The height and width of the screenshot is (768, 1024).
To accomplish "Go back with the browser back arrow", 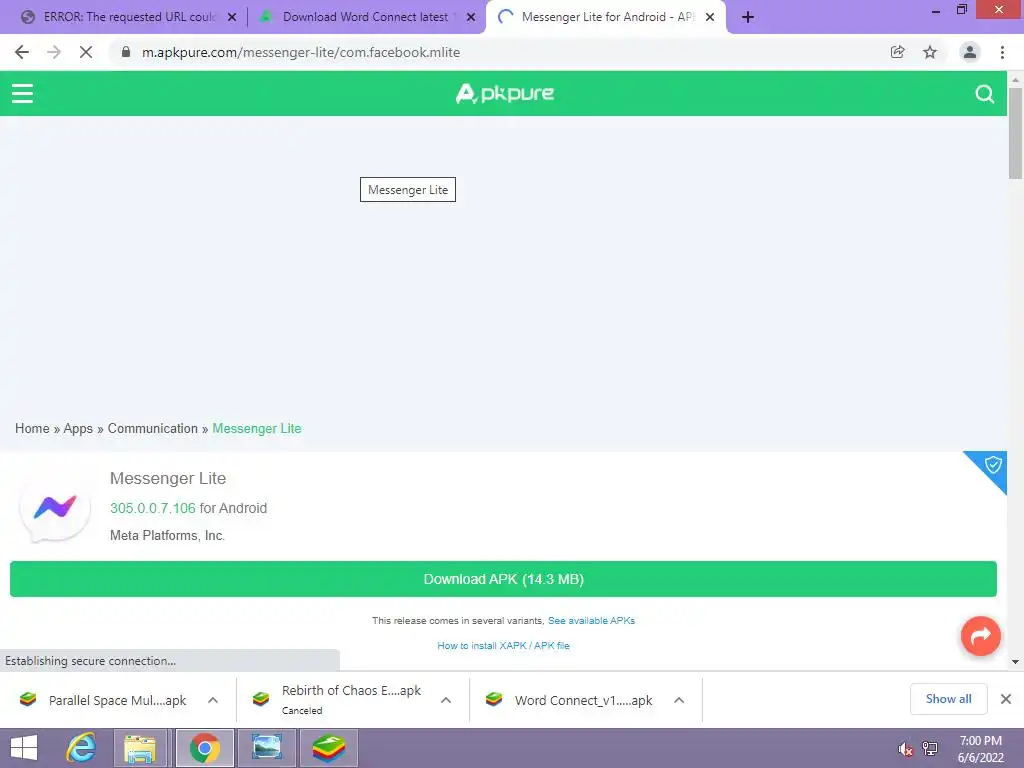I will (x=22, y=52).
